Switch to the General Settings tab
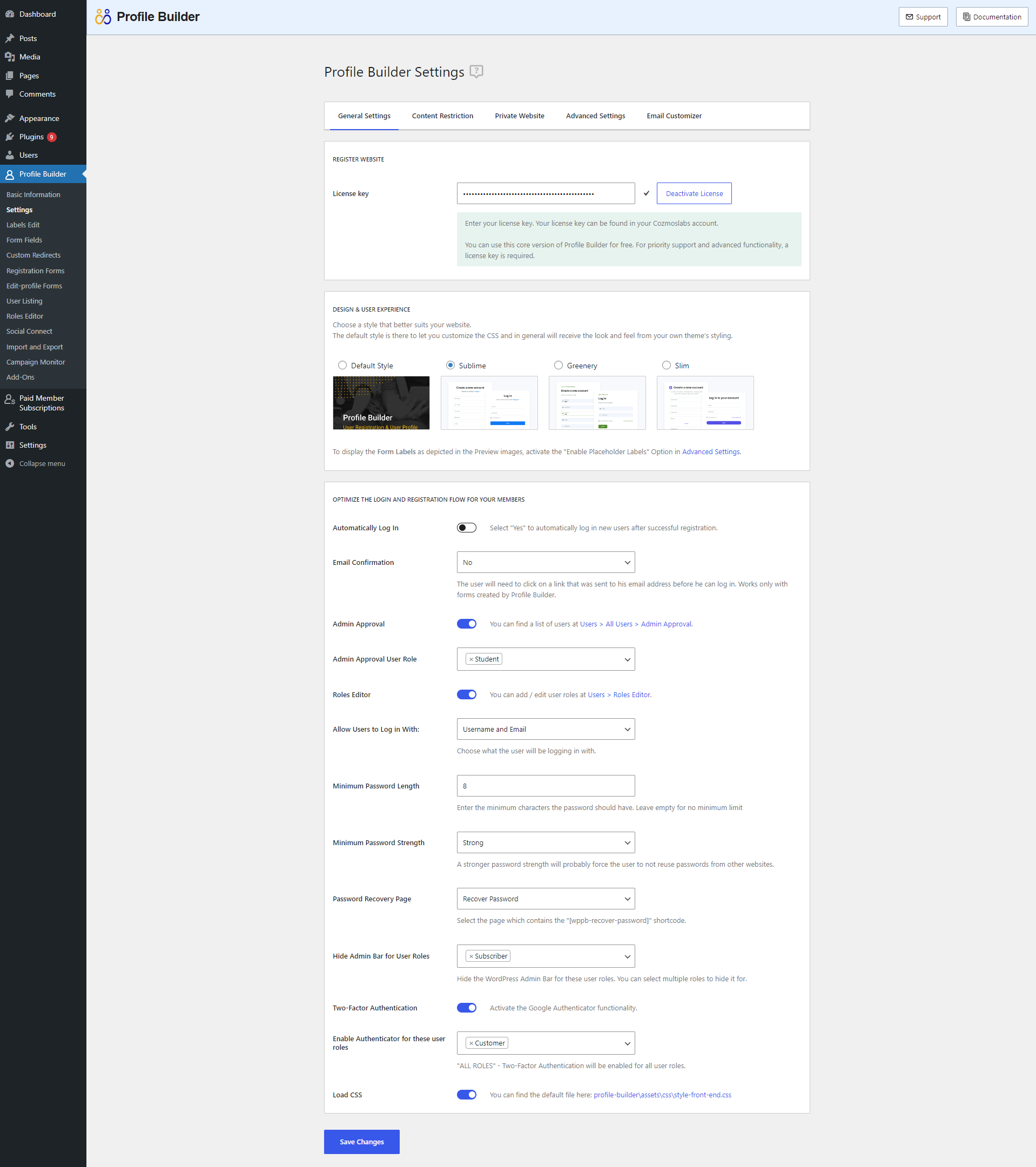 tap(365, 116)
